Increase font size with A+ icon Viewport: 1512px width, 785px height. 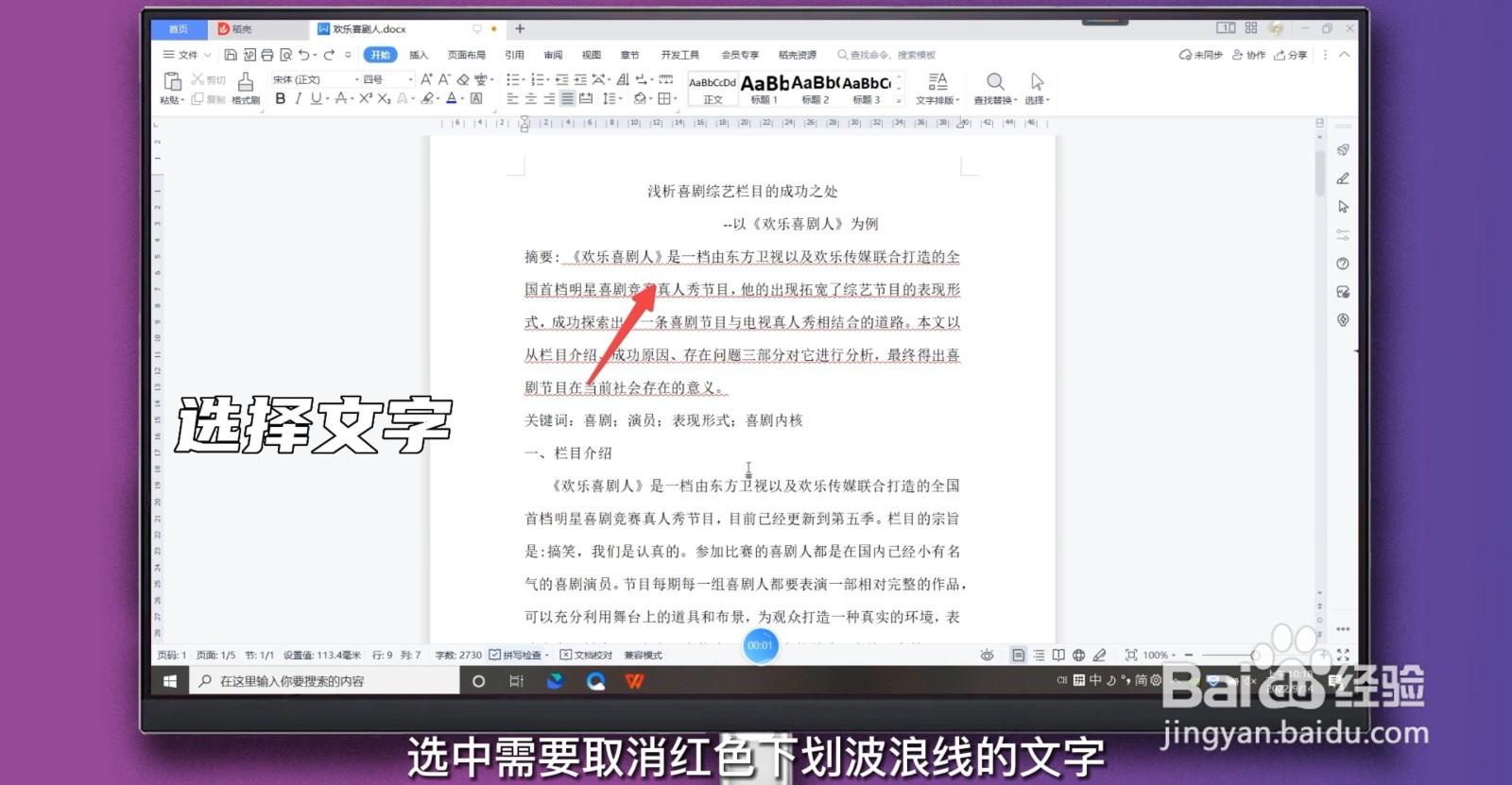[x=426, y=79]
